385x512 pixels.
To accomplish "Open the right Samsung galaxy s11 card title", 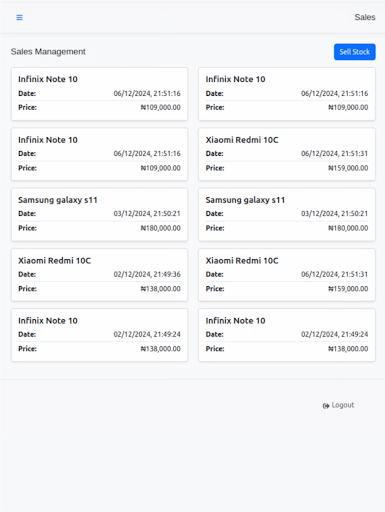I will coord(245,200).
